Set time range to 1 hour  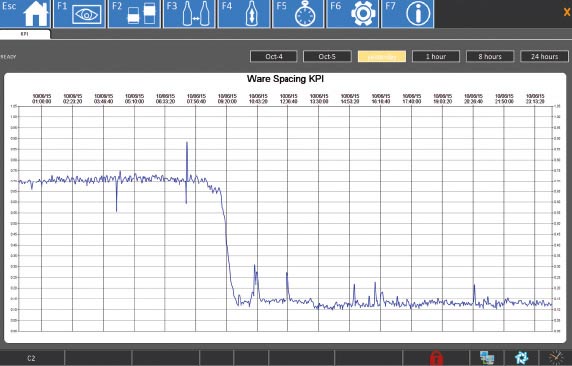[x=436, y=57]
